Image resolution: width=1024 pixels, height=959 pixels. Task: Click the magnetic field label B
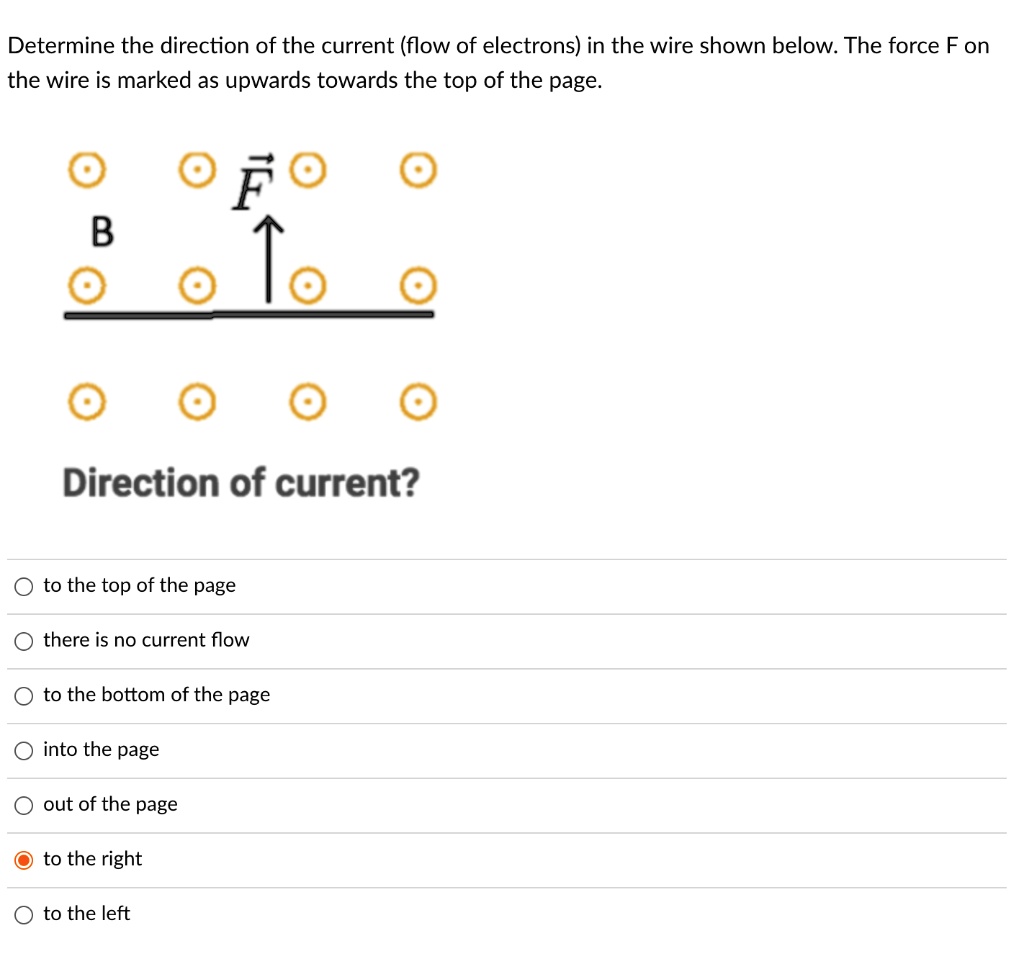(x=101, y=233)
